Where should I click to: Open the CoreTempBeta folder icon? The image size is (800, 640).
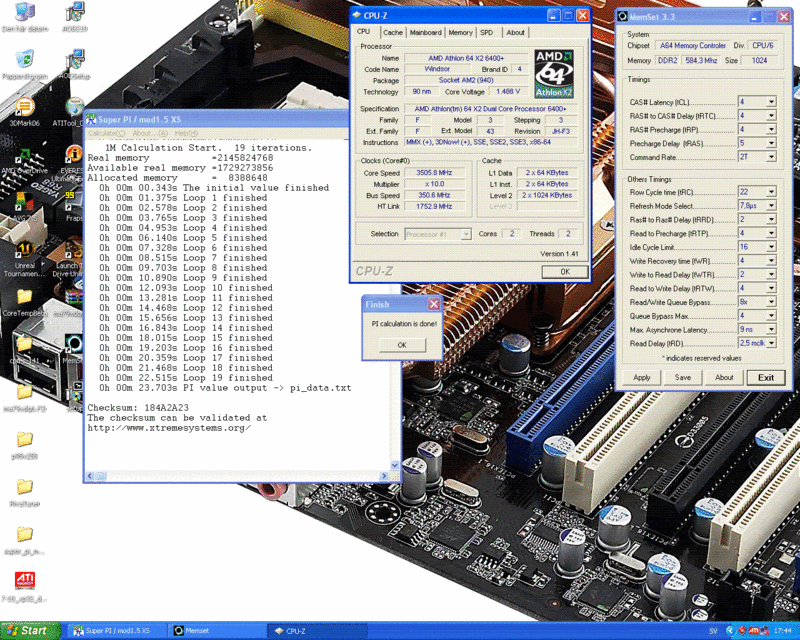24,297
